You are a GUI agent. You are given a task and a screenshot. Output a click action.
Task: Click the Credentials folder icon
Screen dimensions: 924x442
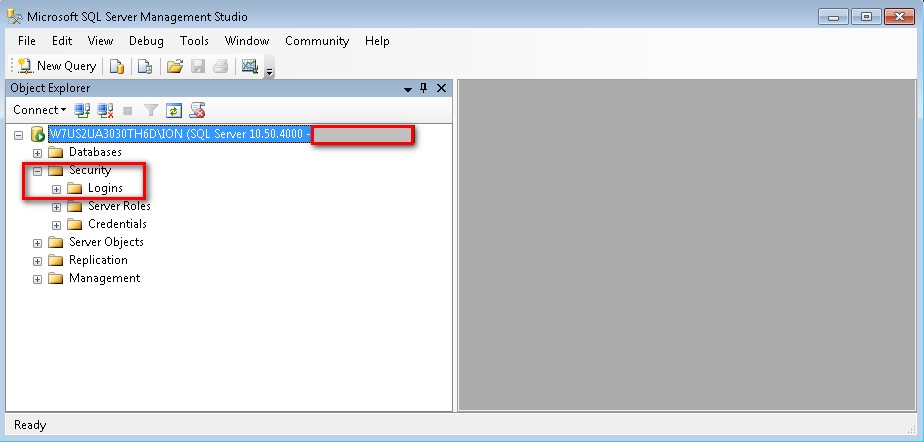coord(74,225)
